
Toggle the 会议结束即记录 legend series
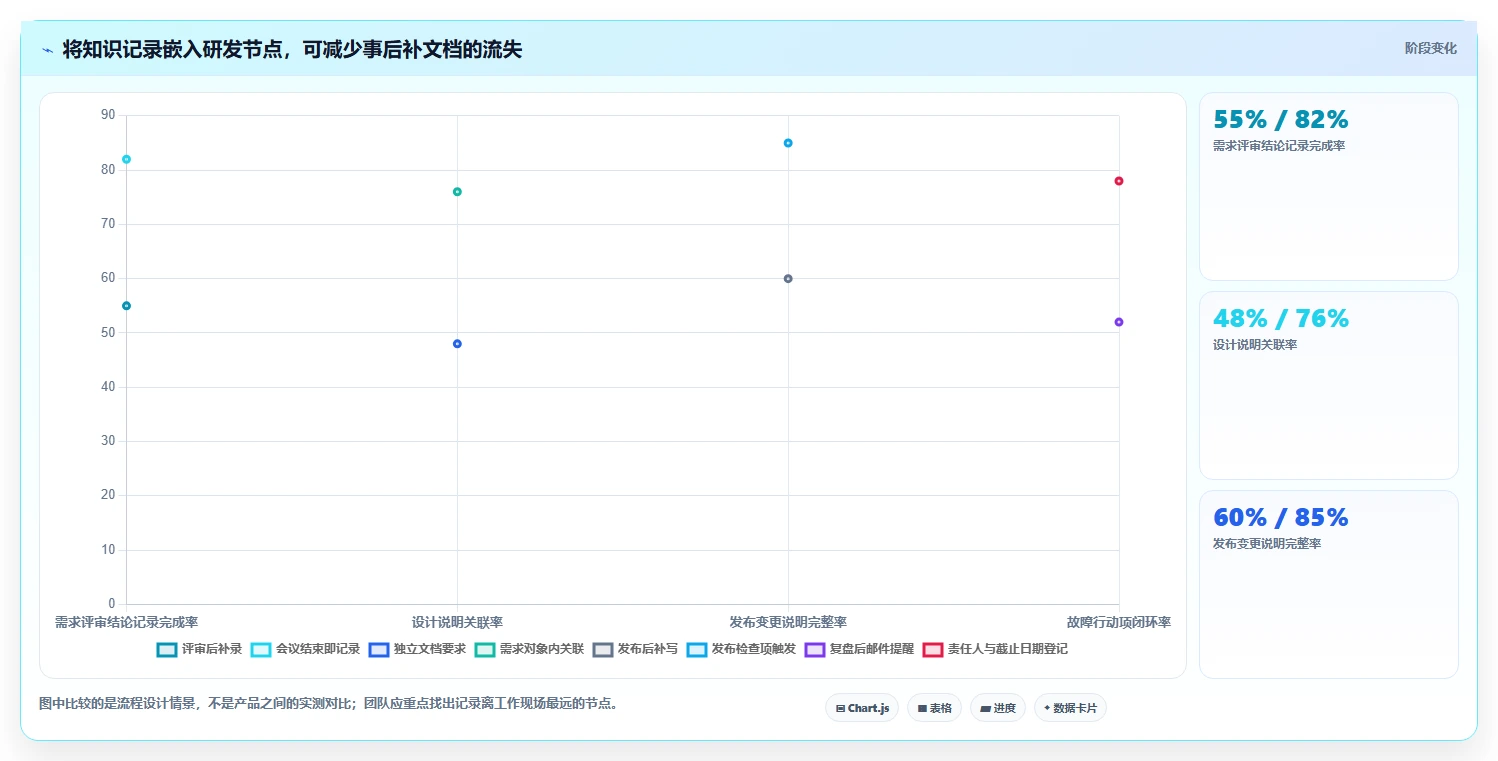click(305, 649)
